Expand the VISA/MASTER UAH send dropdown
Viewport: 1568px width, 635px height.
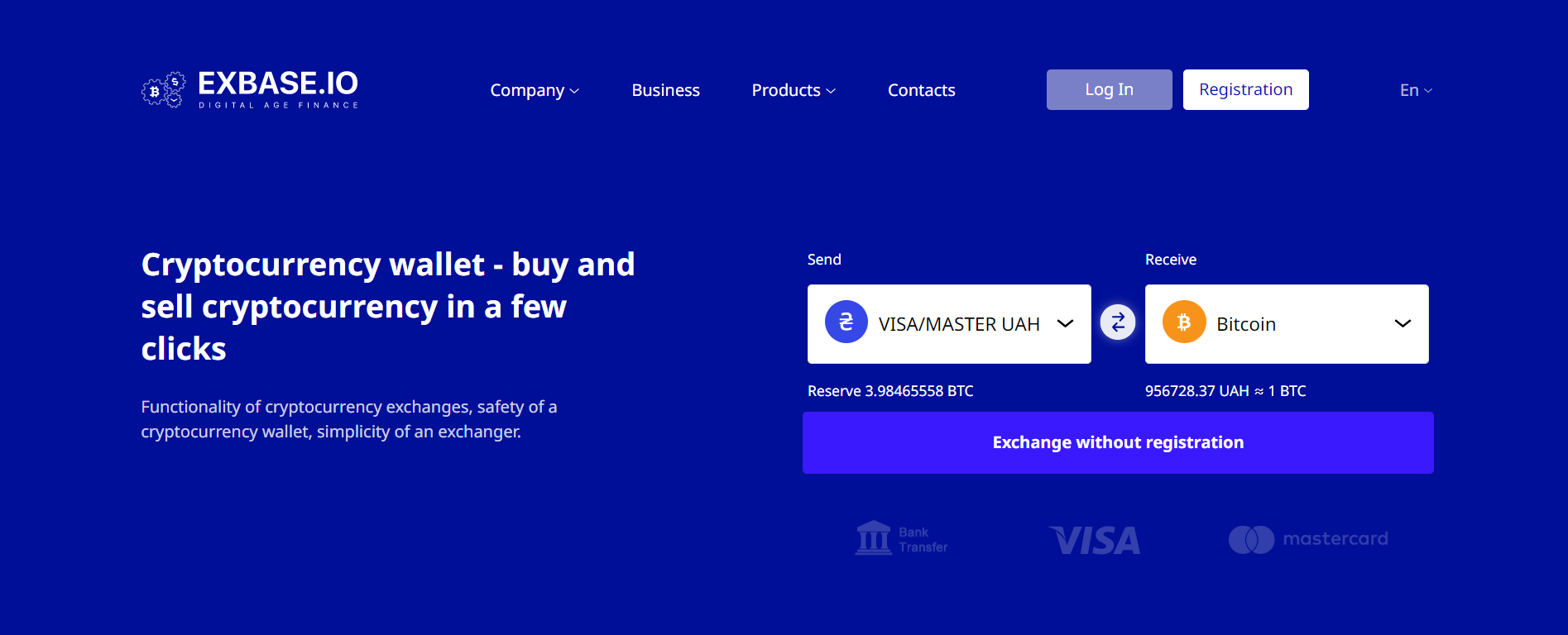(949, 324)
